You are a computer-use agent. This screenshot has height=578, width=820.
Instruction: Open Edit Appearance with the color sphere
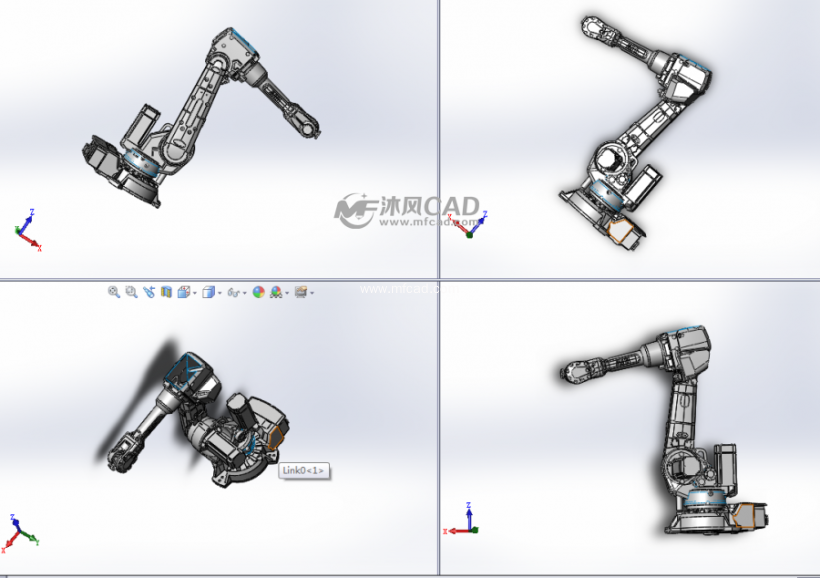click(x=258, y=291)
